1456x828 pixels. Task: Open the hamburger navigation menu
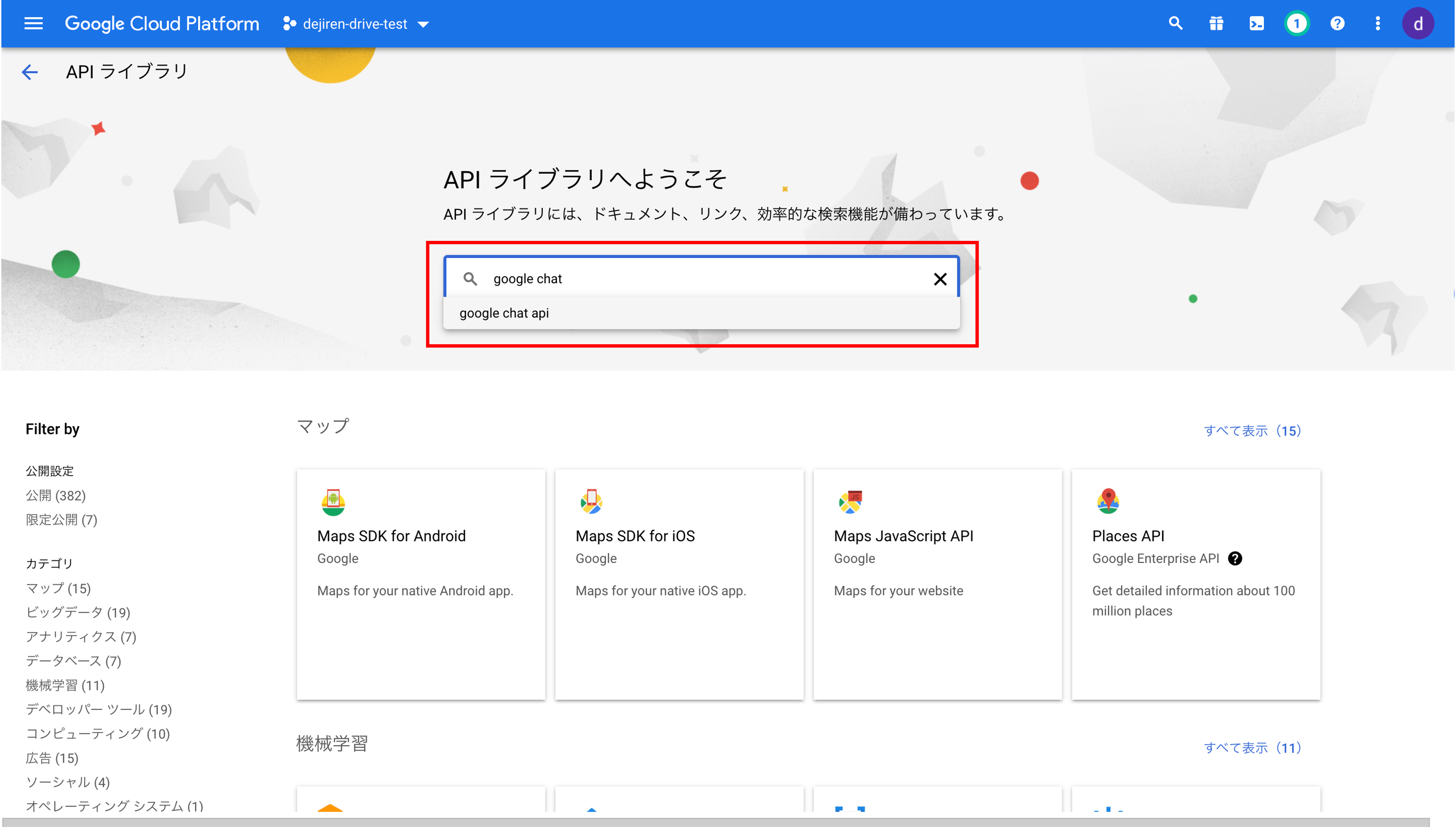coord(33,23)
